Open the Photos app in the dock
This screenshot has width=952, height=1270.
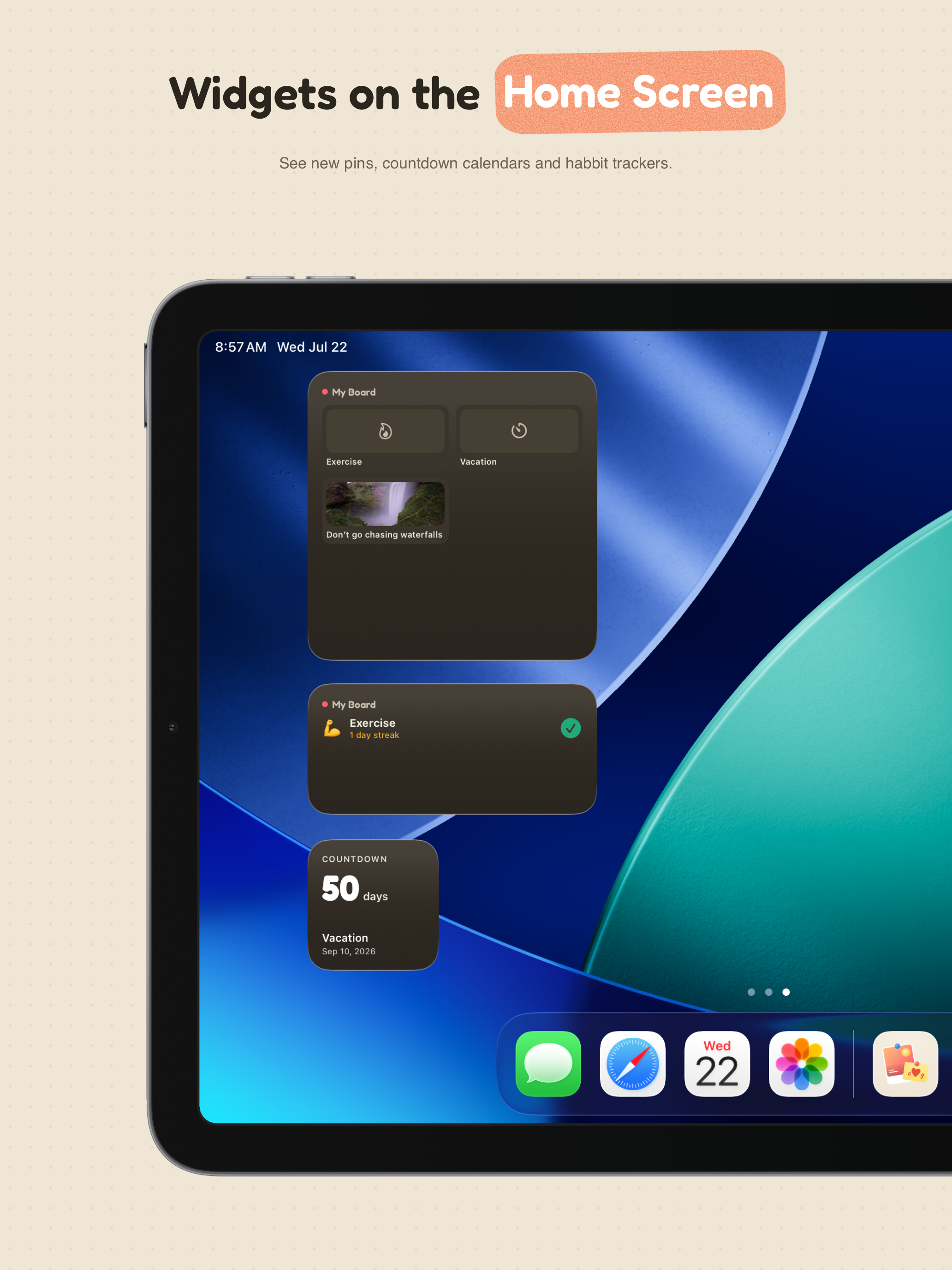coord(801,1063)
